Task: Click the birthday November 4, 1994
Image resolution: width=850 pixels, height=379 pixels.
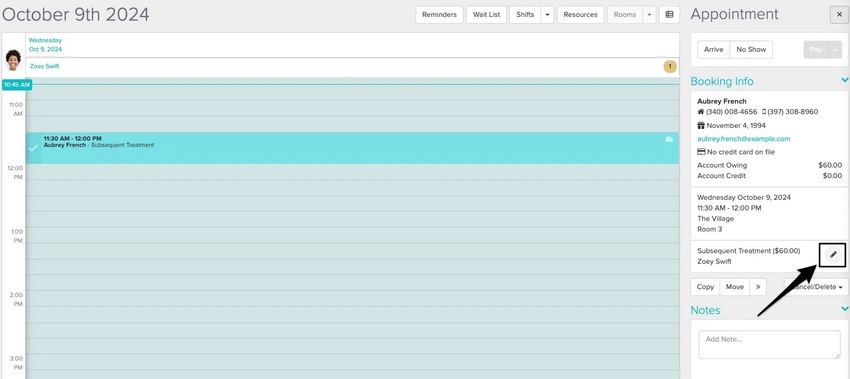Action: [x=736, y=125]
